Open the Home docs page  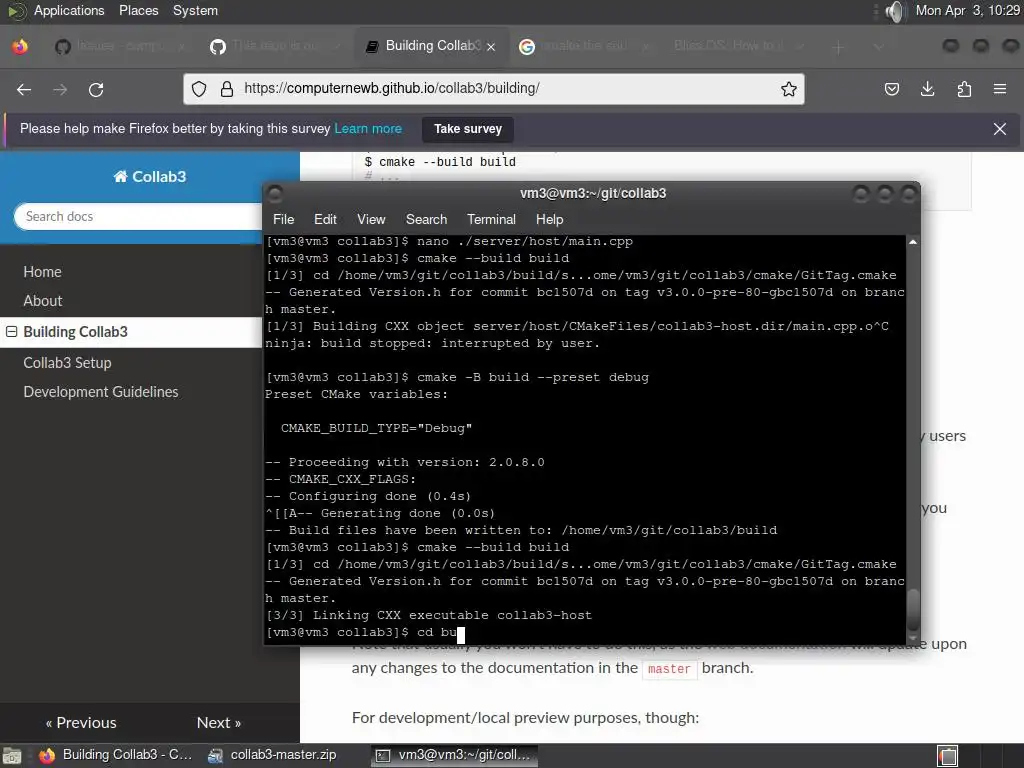[x=42, y=272]
